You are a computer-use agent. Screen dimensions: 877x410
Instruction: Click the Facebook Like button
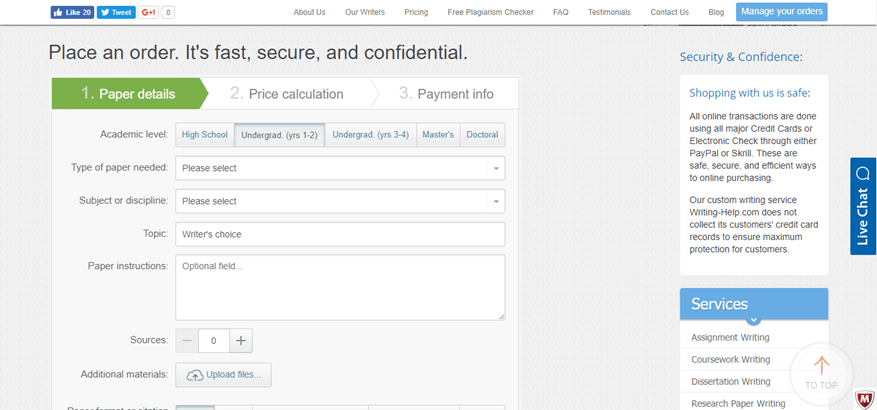(72, 12)
